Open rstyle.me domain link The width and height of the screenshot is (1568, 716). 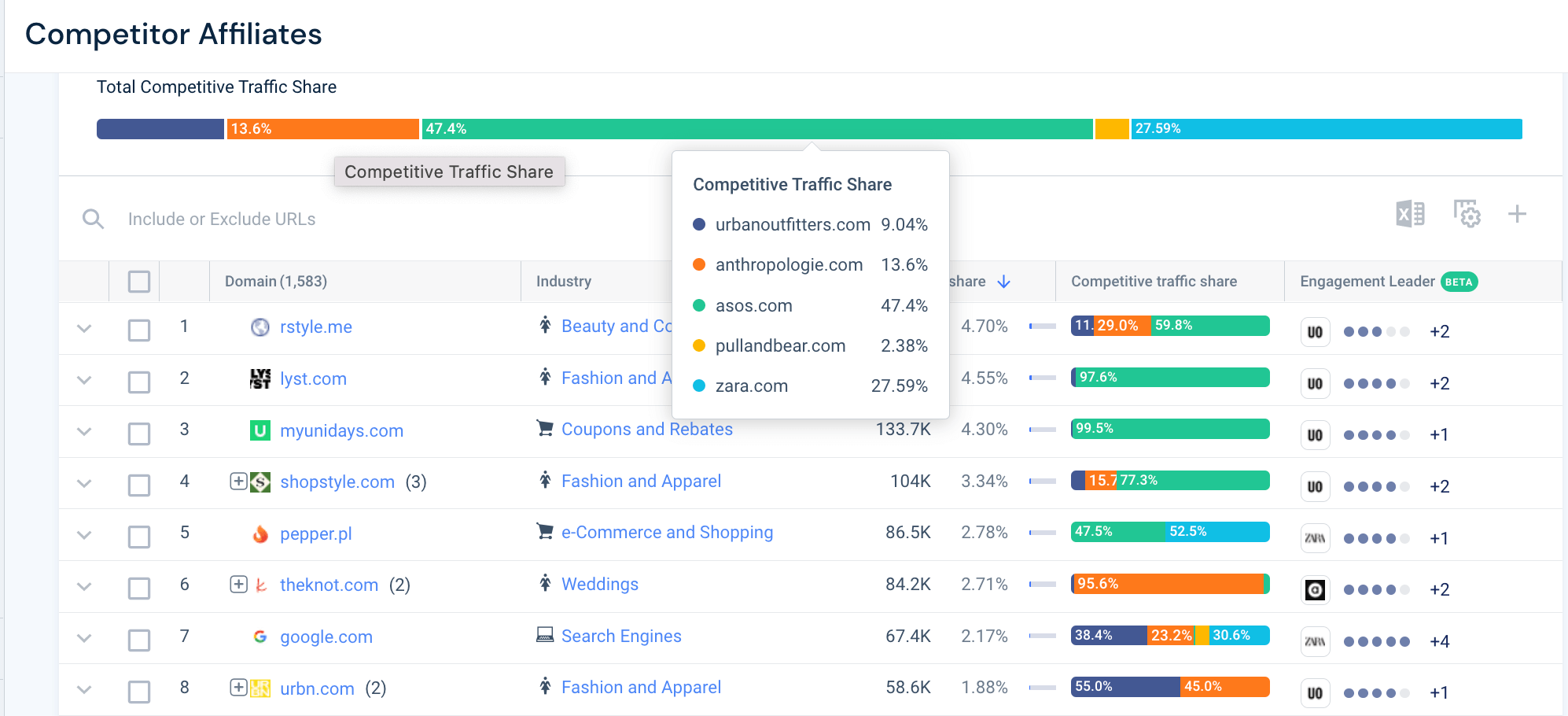point(316,327)
